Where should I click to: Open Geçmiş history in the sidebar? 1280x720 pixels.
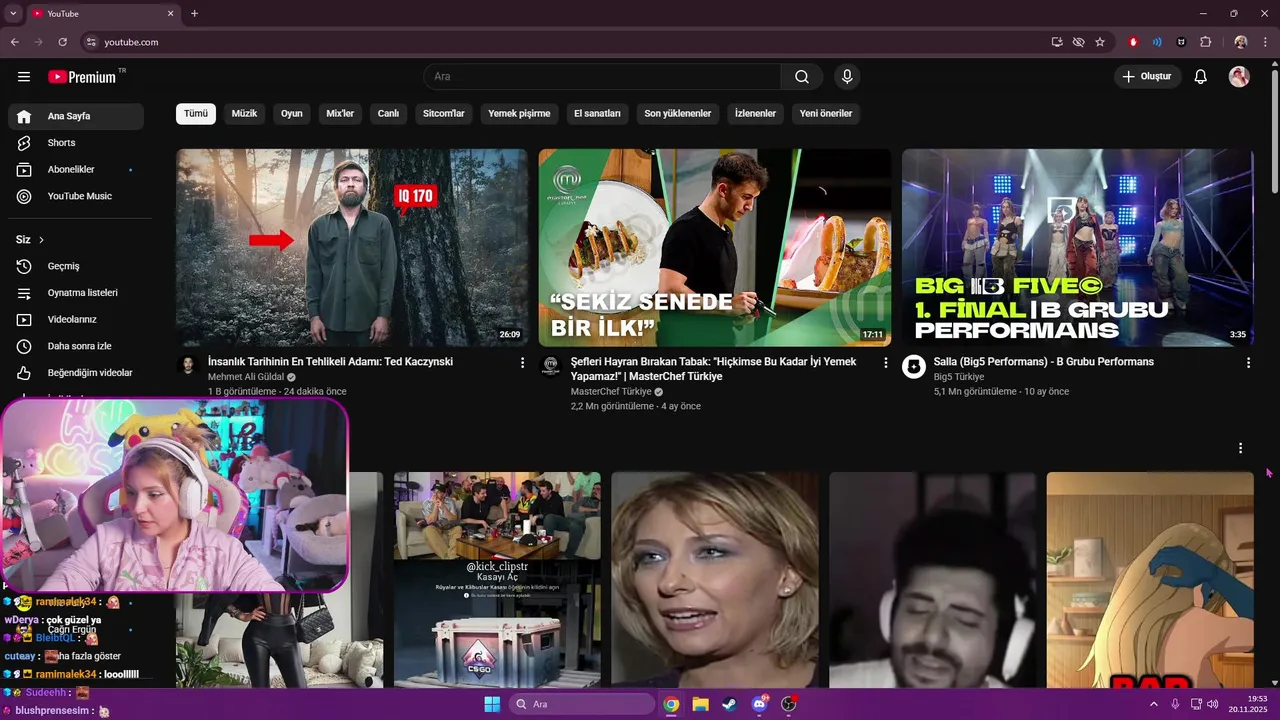pos(76,266)
